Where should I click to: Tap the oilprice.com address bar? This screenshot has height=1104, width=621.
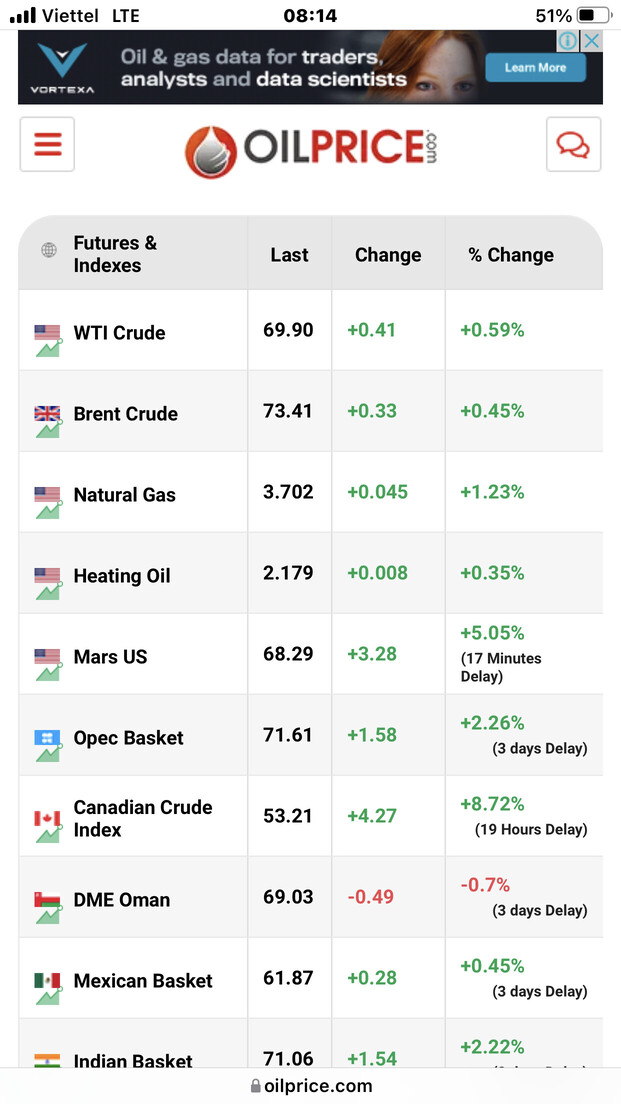coord(311,1086)
